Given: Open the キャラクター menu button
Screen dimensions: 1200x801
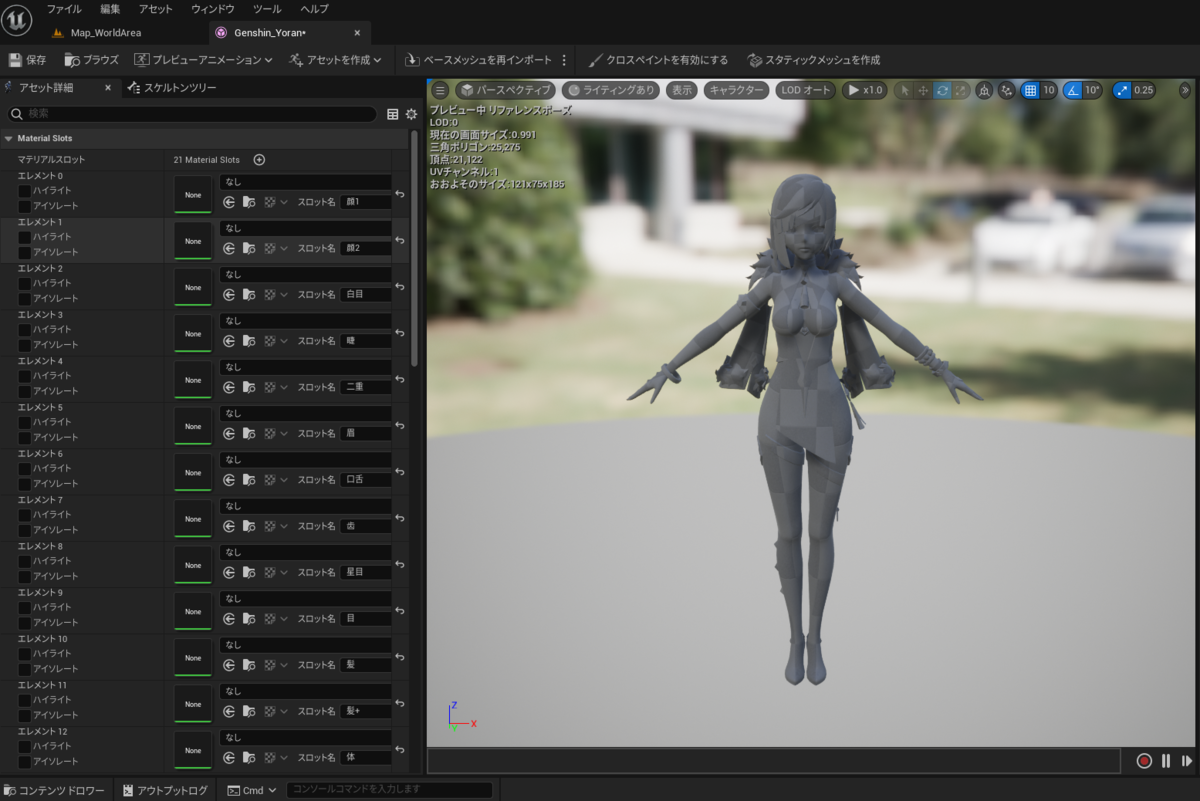Looking at the screenshot, I should coord(736,90).
